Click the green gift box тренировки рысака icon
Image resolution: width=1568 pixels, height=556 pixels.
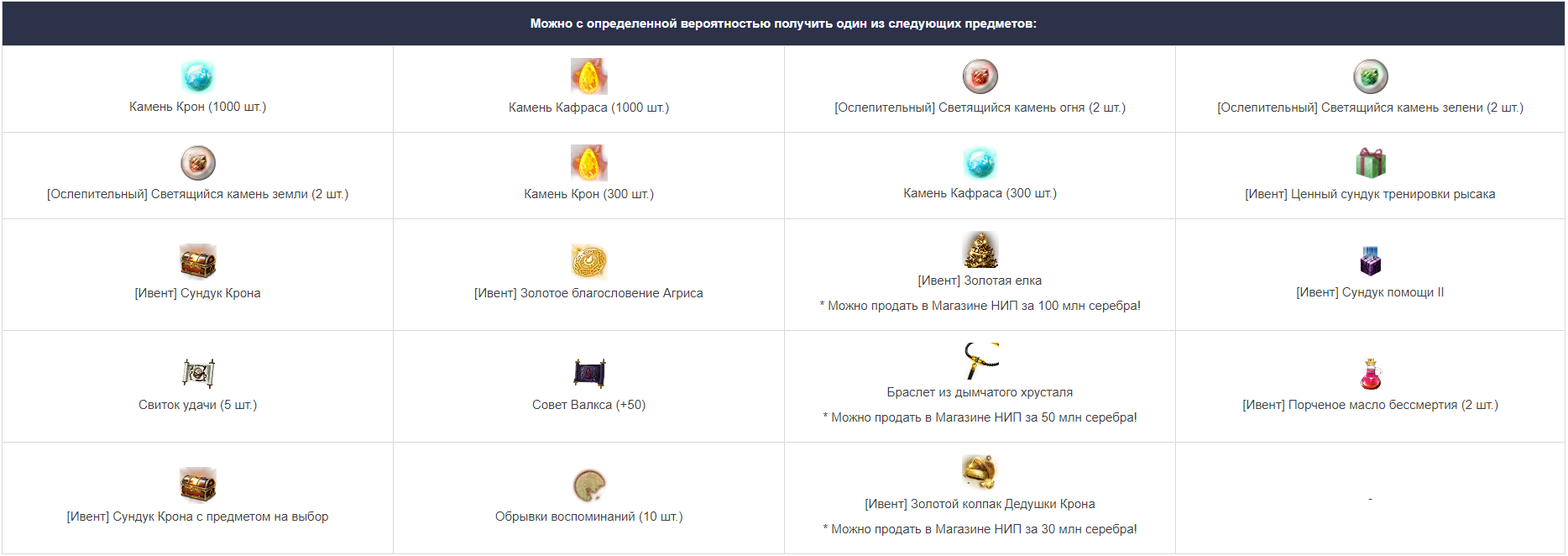coord(1370,163)
